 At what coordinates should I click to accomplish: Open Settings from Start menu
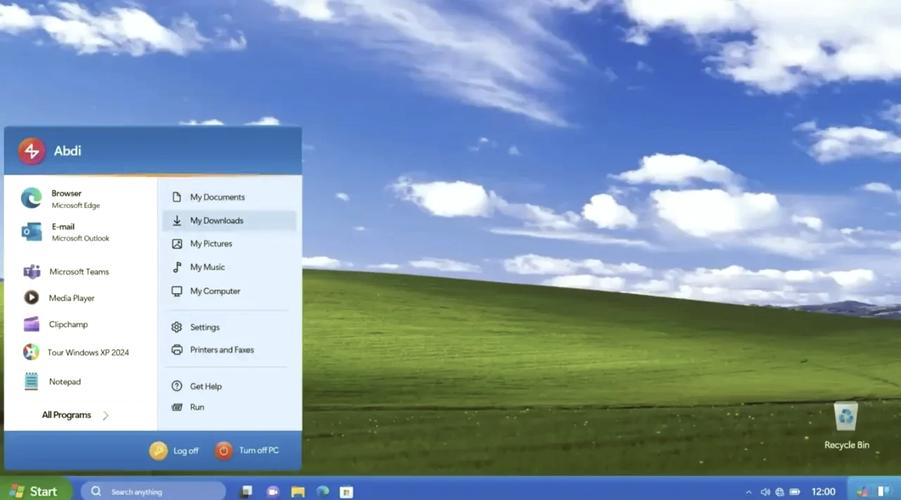click(229, 327)
